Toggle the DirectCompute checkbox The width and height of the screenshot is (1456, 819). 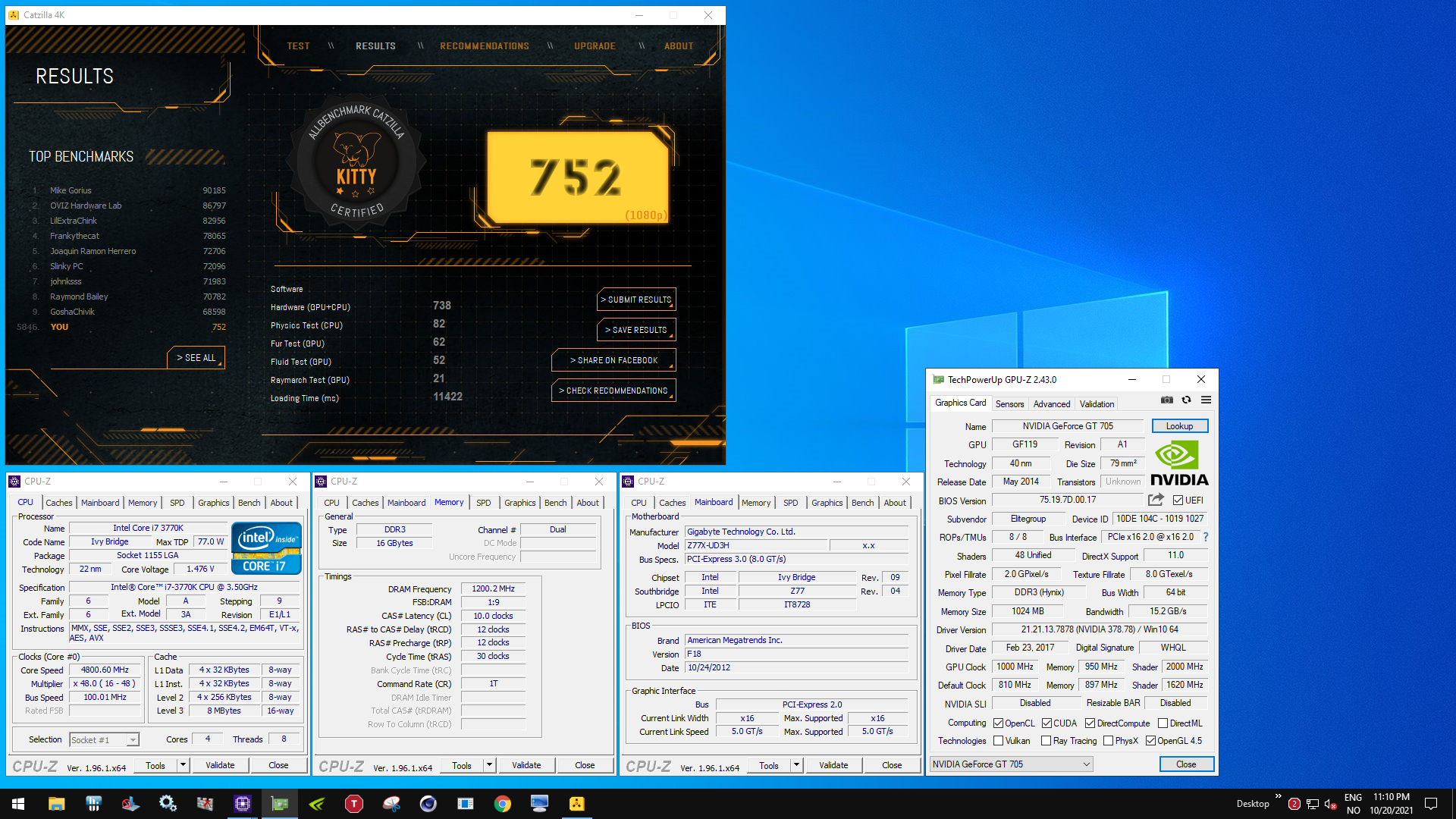[x=1090, y=723]
